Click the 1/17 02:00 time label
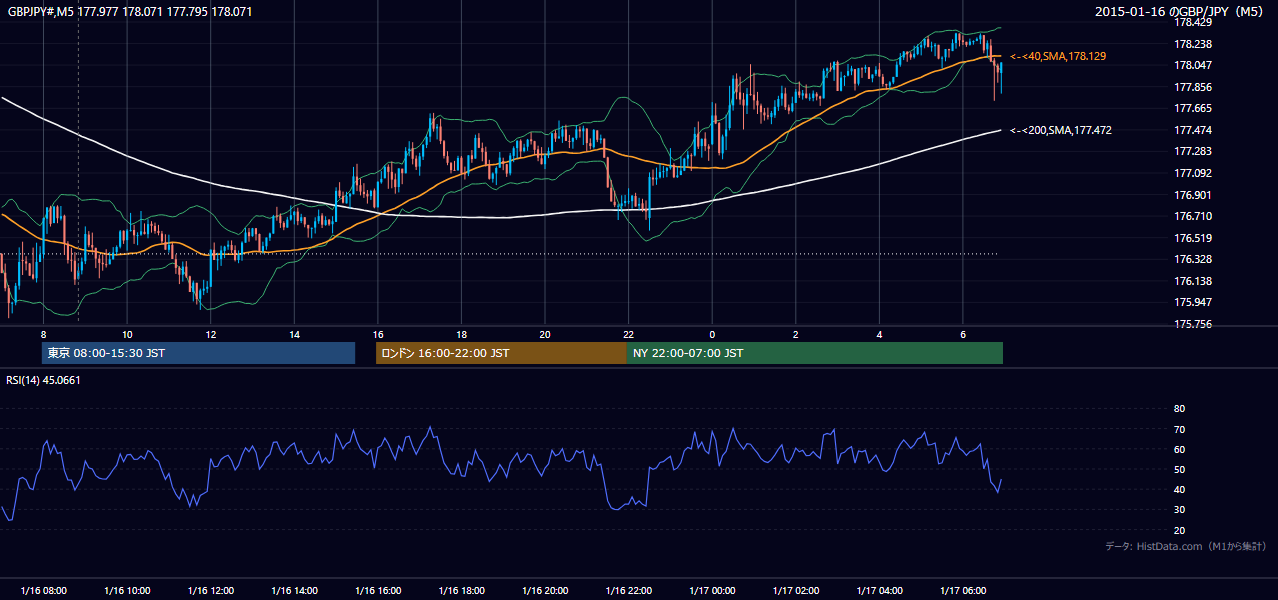 (x=796, y=590)
